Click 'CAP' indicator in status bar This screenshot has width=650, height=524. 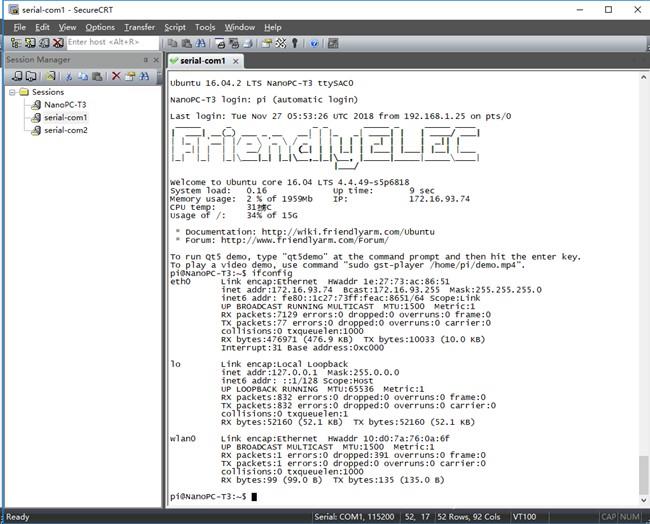point(609,517)
